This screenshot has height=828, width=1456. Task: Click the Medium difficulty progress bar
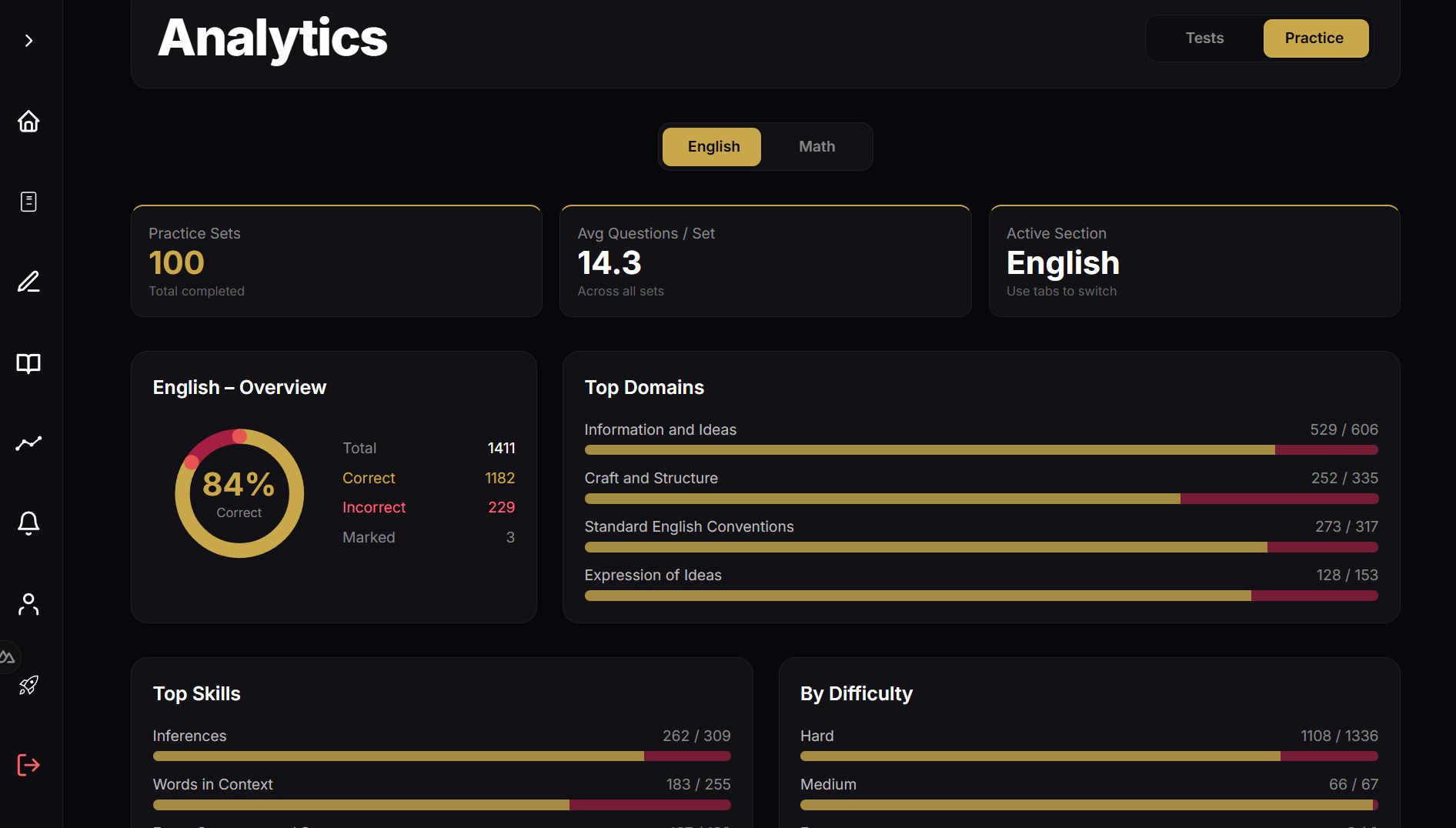(x=1089, y=805)
